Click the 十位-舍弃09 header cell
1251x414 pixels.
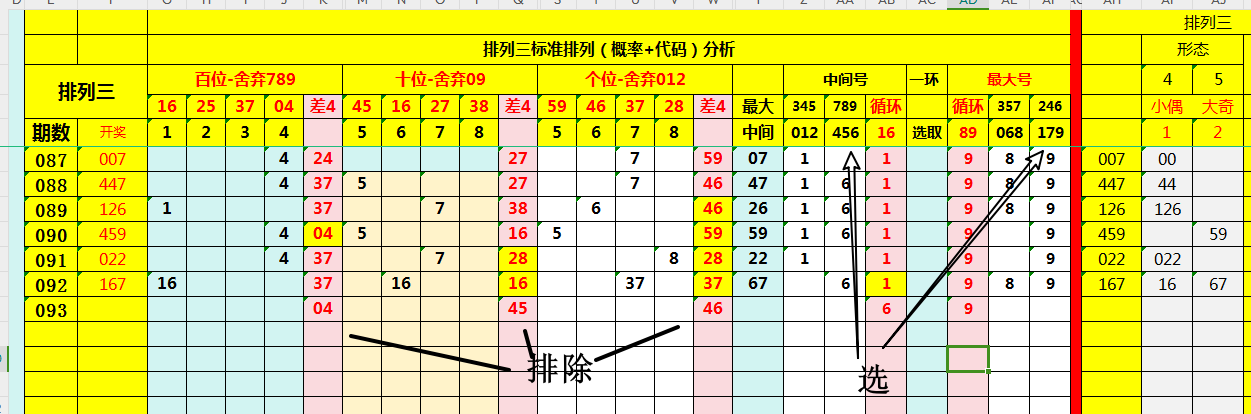point(439,78)
